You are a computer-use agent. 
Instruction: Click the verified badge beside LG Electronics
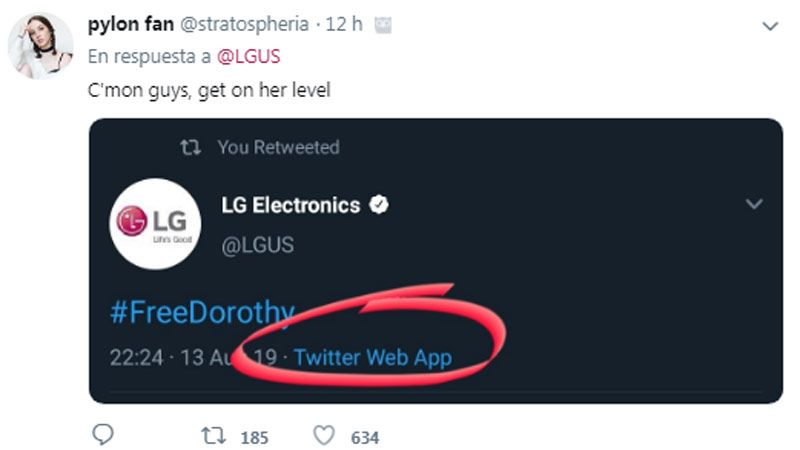(x=379, y=205)
